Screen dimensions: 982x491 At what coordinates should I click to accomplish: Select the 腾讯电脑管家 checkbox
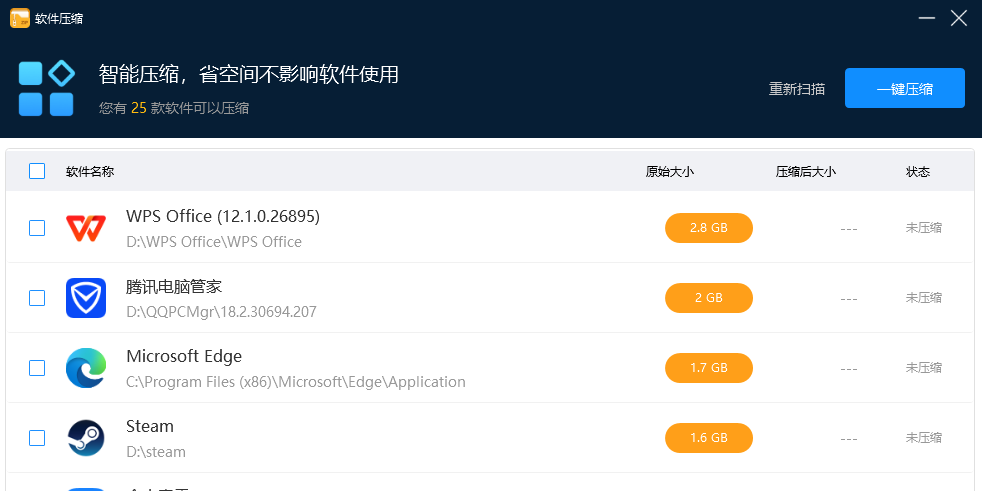pos(37,298)
